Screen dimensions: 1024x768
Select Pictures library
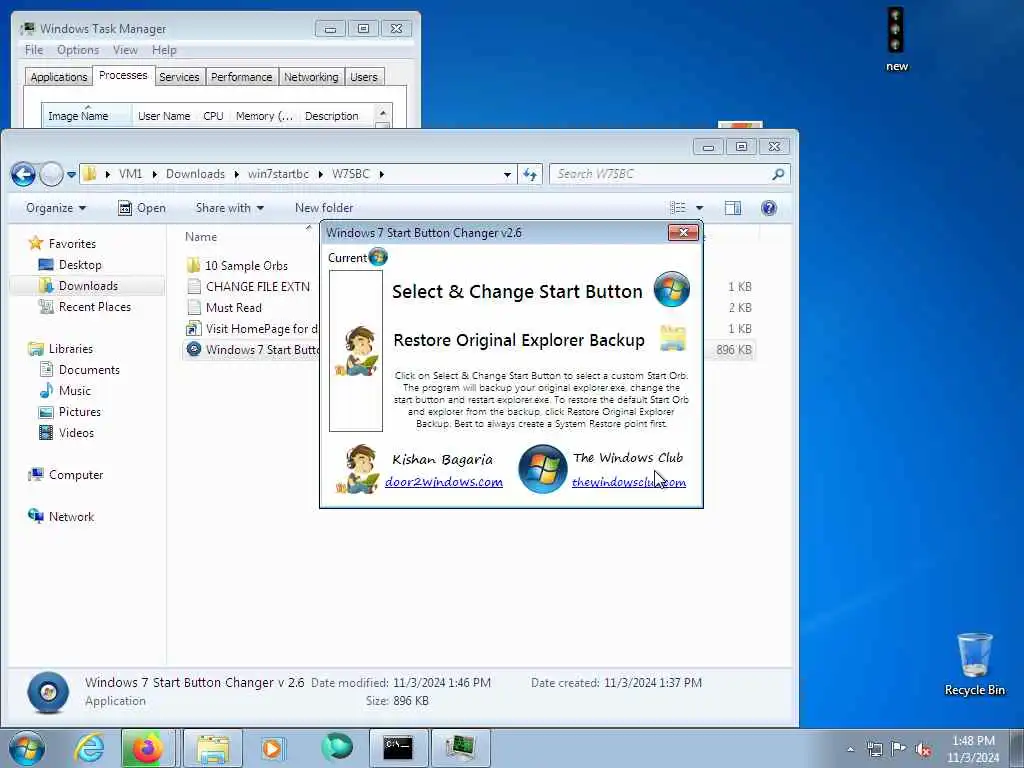point(80,411)
